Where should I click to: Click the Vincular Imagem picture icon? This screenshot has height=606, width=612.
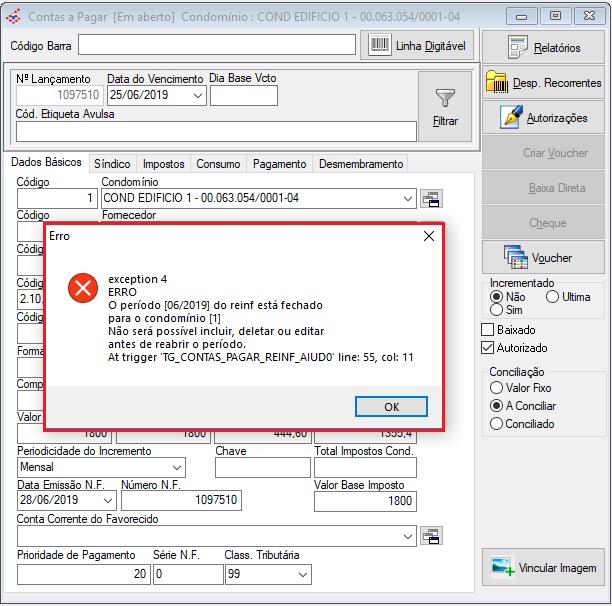[x=503, y=567]
